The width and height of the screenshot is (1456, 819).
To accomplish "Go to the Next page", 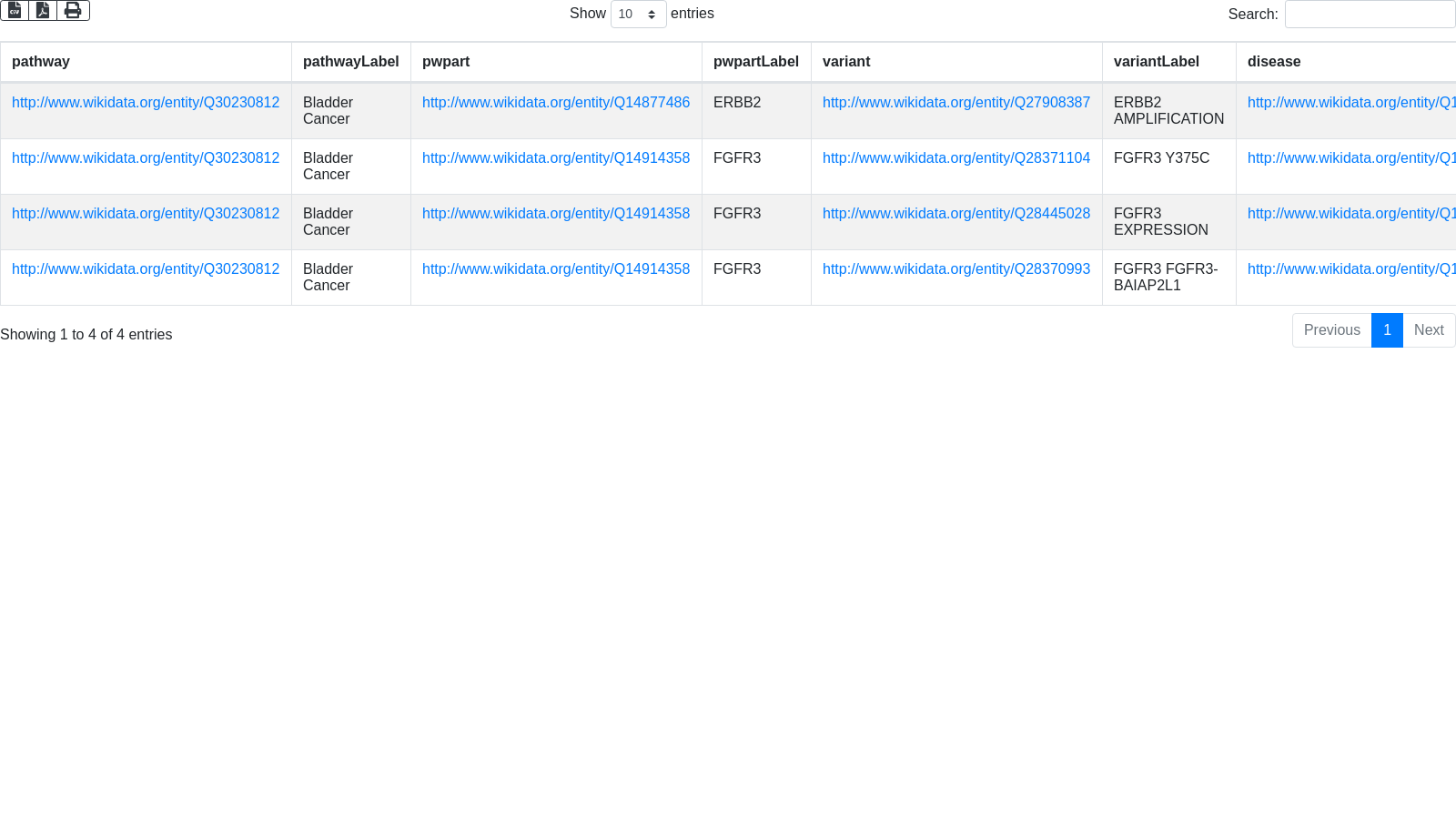I will [x=1429, y=330].
